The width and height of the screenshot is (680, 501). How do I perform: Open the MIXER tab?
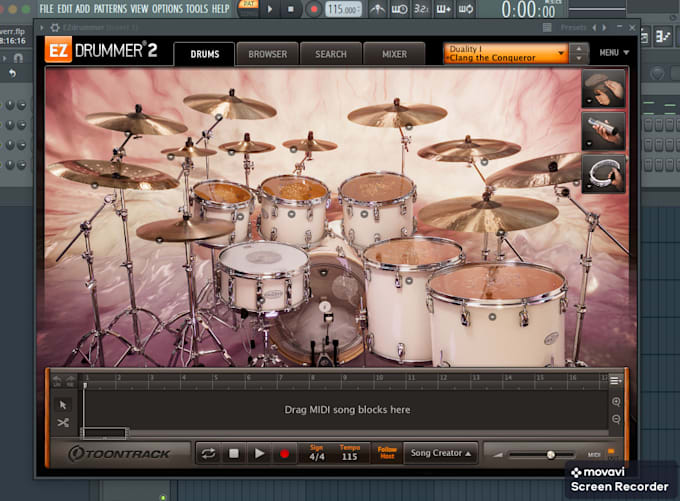[394, 54]
